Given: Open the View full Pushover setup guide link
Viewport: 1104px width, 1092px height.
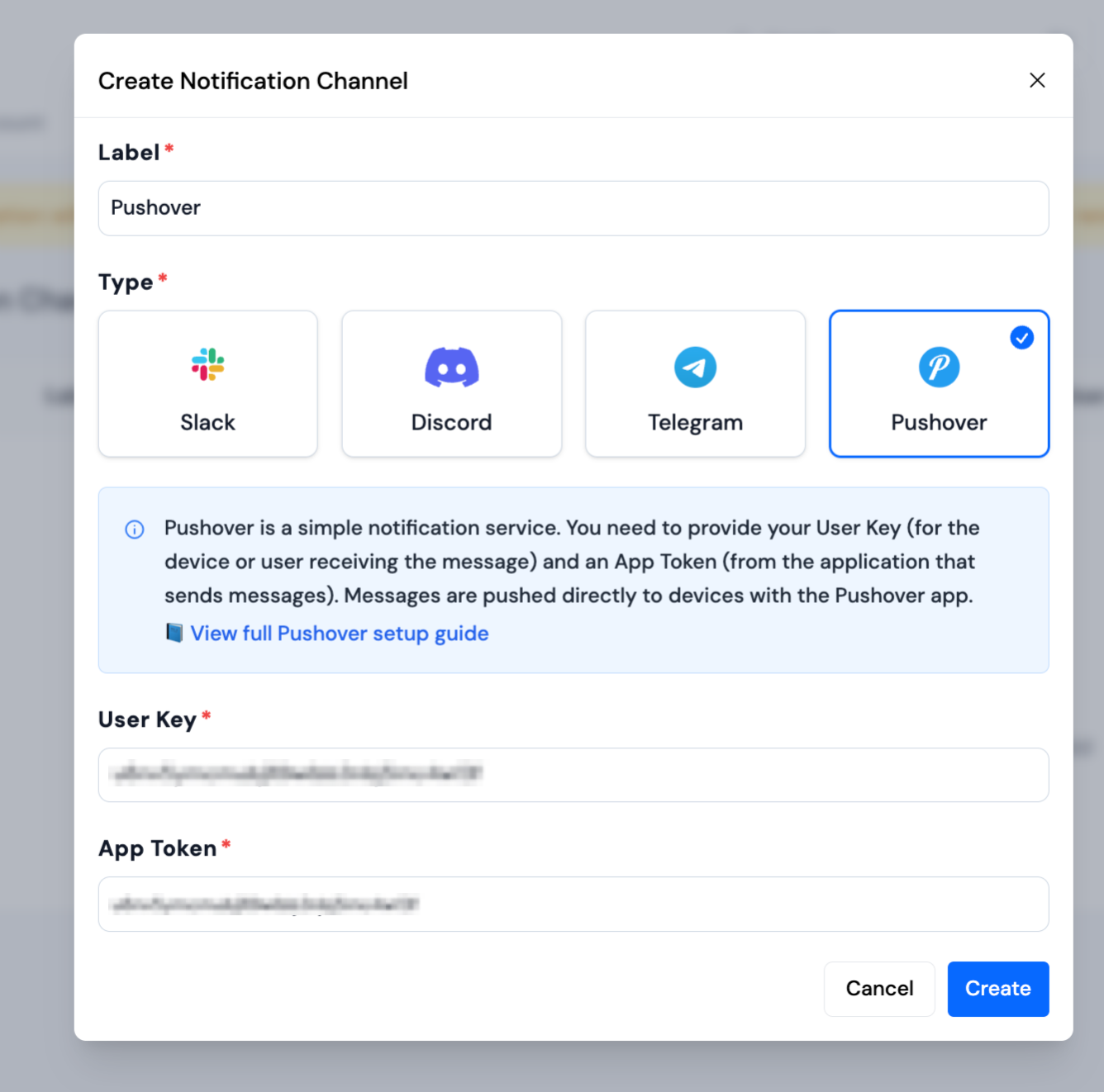Looking at the screenshot, I should [x=340, y=634].
